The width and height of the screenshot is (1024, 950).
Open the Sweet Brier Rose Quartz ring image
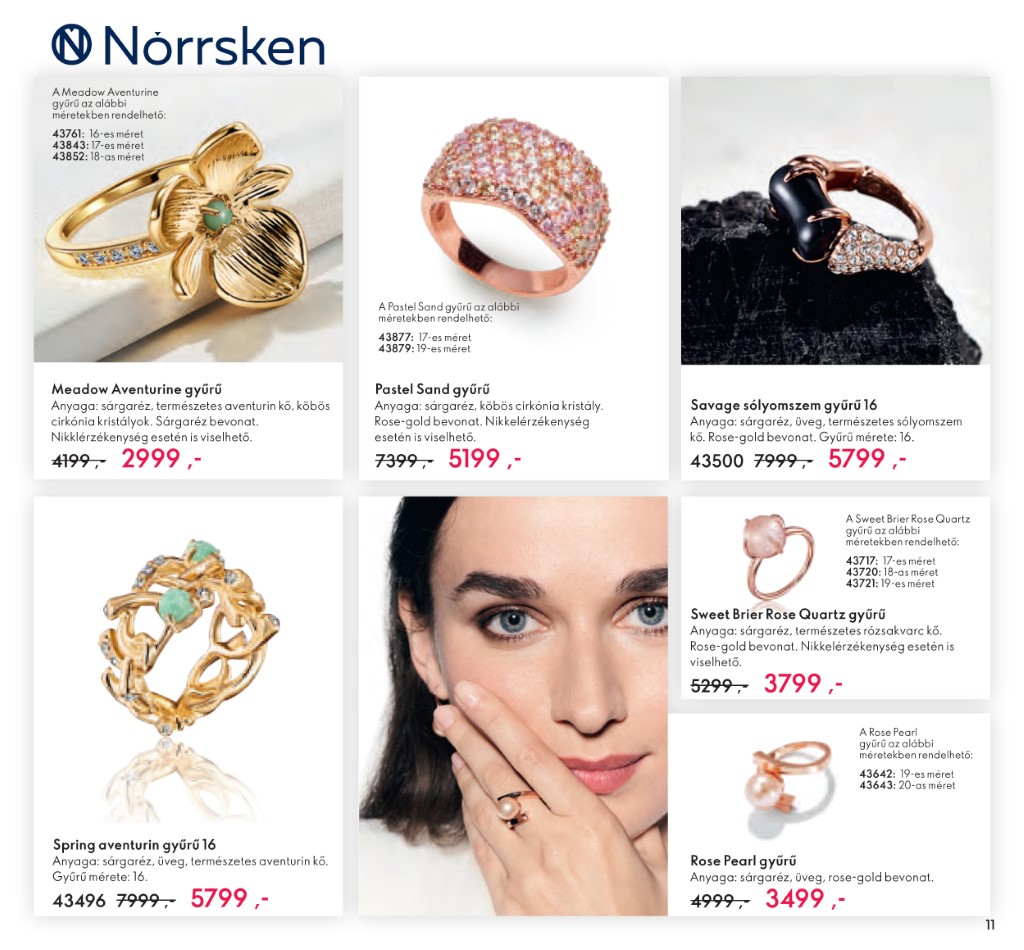(778, 557)
